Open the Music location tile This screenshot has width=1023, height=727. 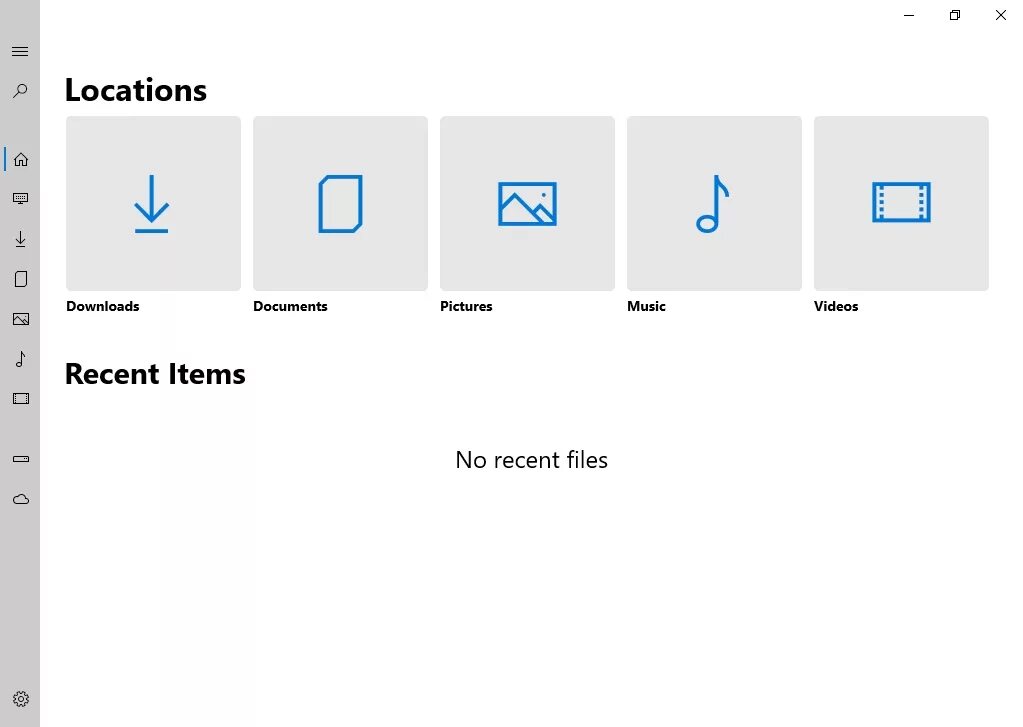pos(713,203)
